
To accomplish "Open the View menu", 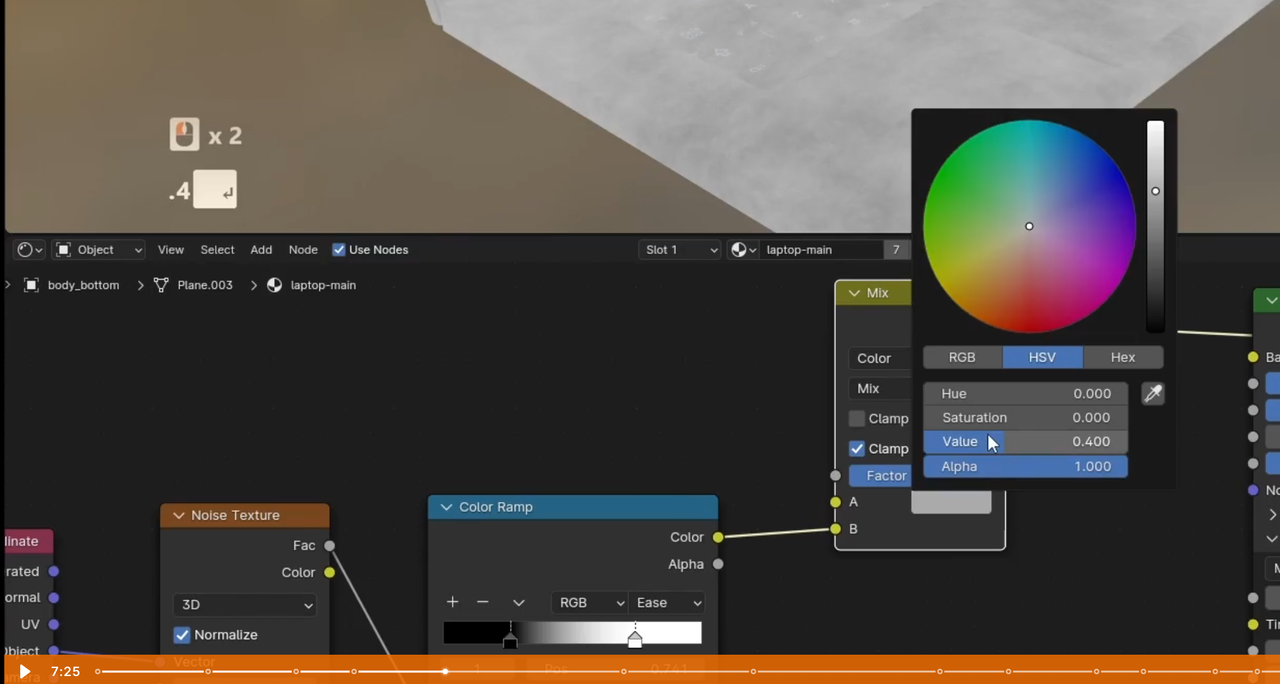I will pos(171,250).
